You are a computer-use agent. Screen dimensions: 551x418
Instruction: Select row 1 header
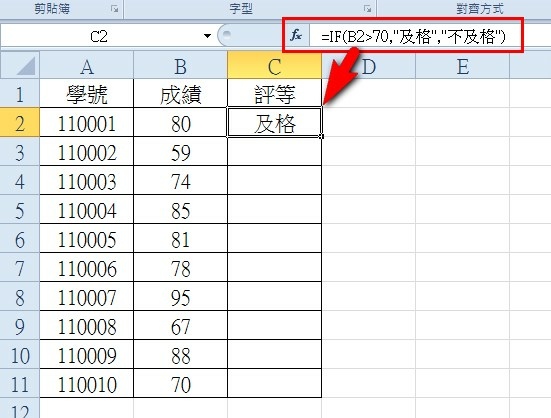(x=20, y=93)
